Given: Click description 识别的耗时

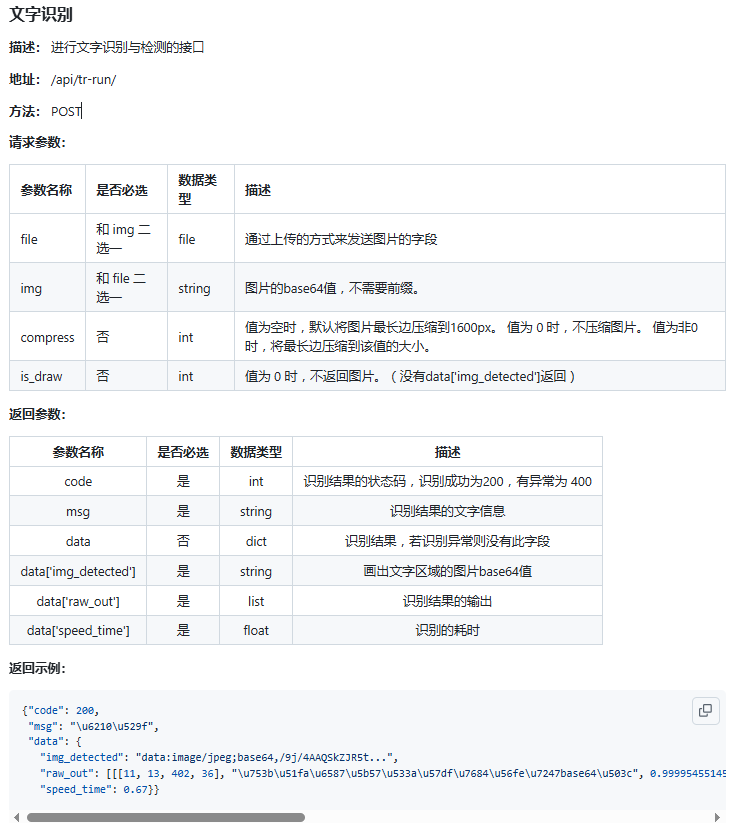Looking at the screenshot, I should (x=447, y=630).
